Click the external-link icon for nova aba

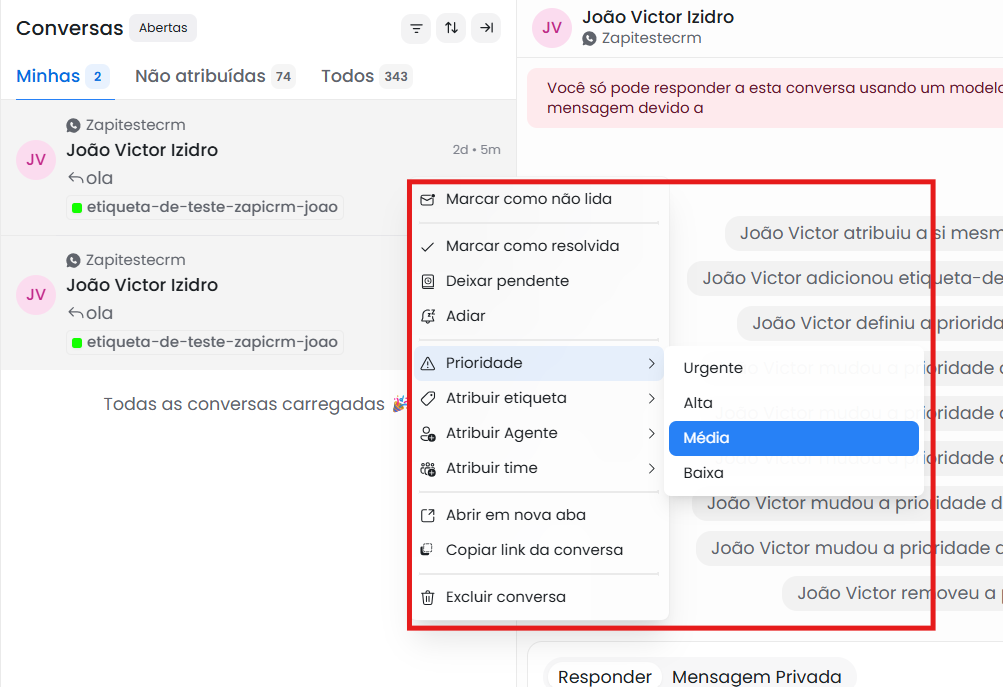427,516
